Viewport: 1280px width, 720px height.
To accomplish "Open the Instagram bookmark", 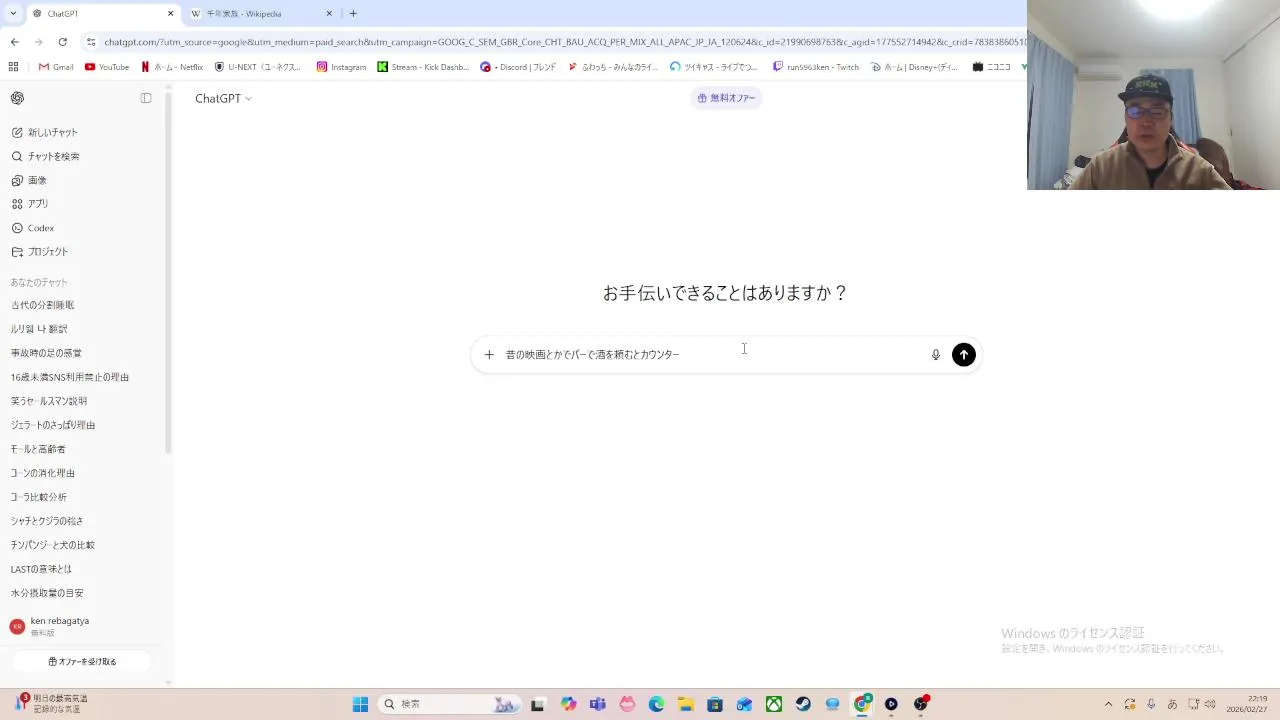I will tap(341, 67).
